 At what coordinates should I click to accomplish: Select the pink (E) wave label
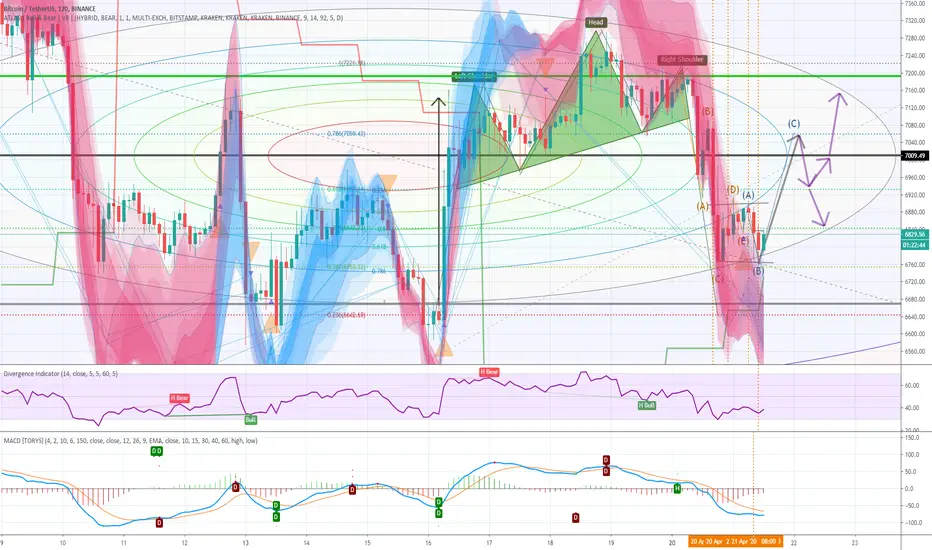tap(743, 241)
